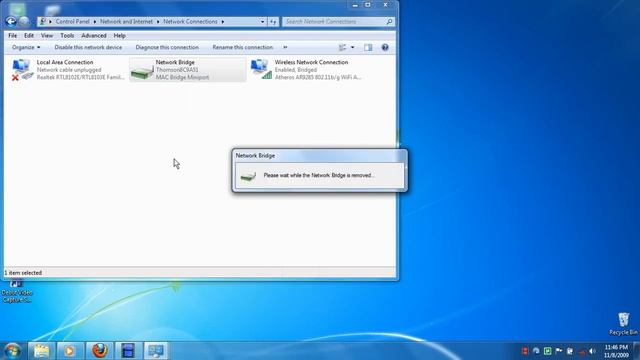Click the bridge icon in removal dialog
Viewport: 640px width, 360px height.
pos(248,176)
